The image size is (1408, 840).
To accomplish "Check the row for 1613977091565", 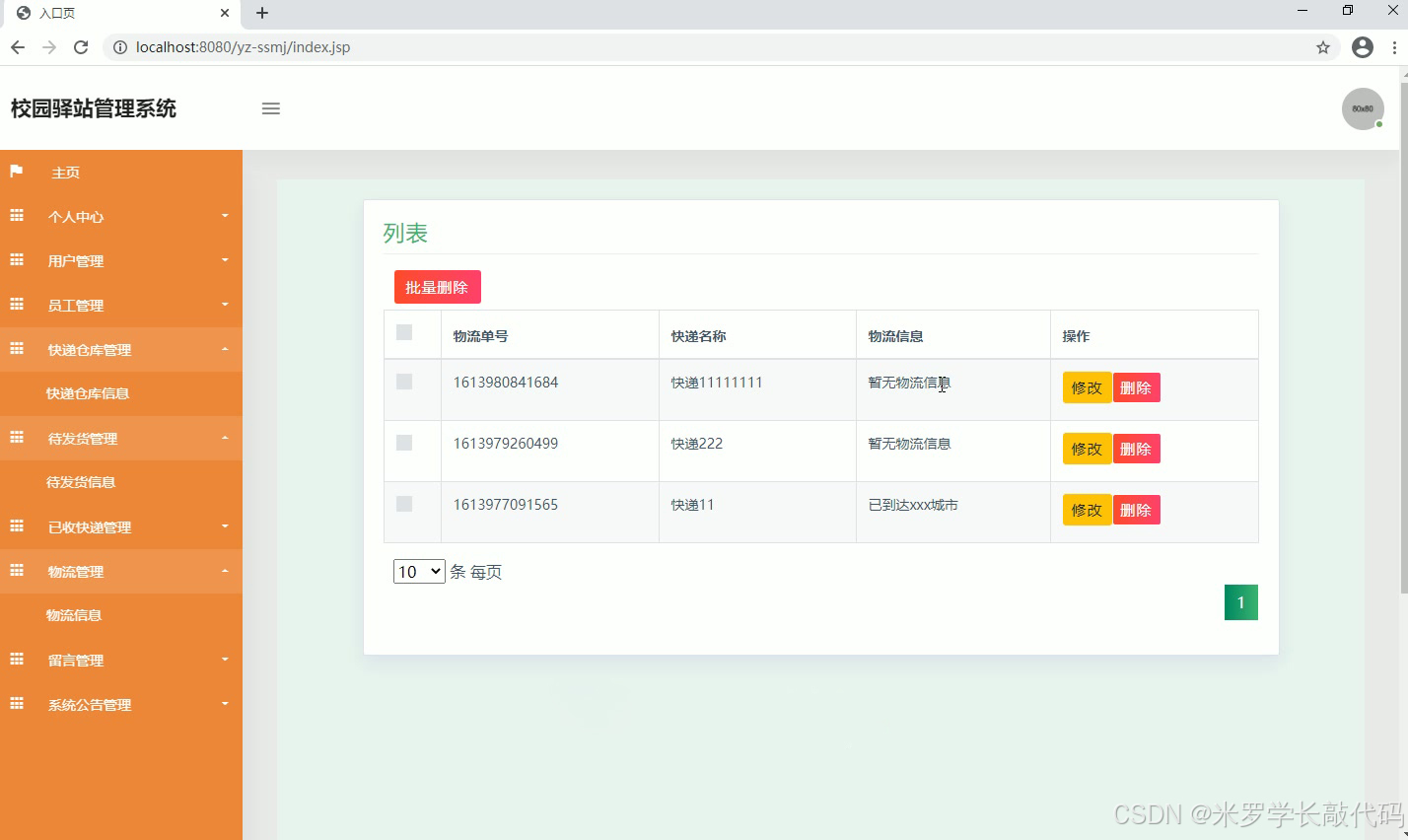I will (404, 504).
